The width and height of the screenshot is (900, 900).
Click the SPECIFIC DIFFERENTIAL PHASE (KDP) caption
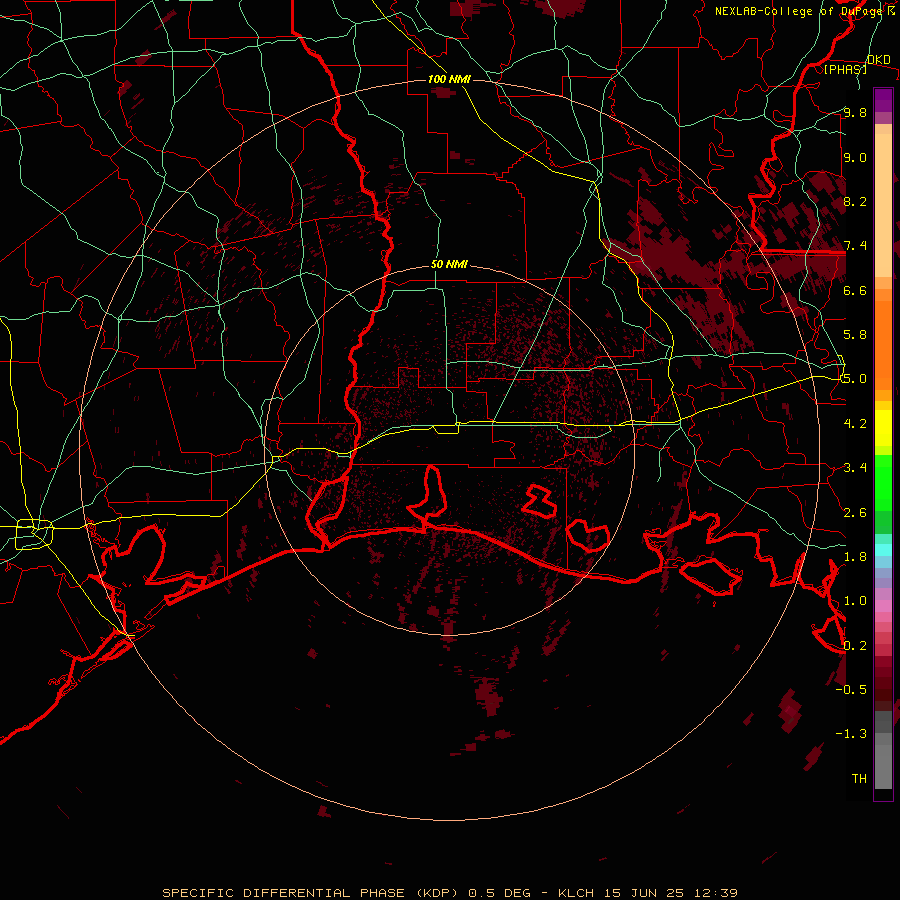[x=311, y=893]
